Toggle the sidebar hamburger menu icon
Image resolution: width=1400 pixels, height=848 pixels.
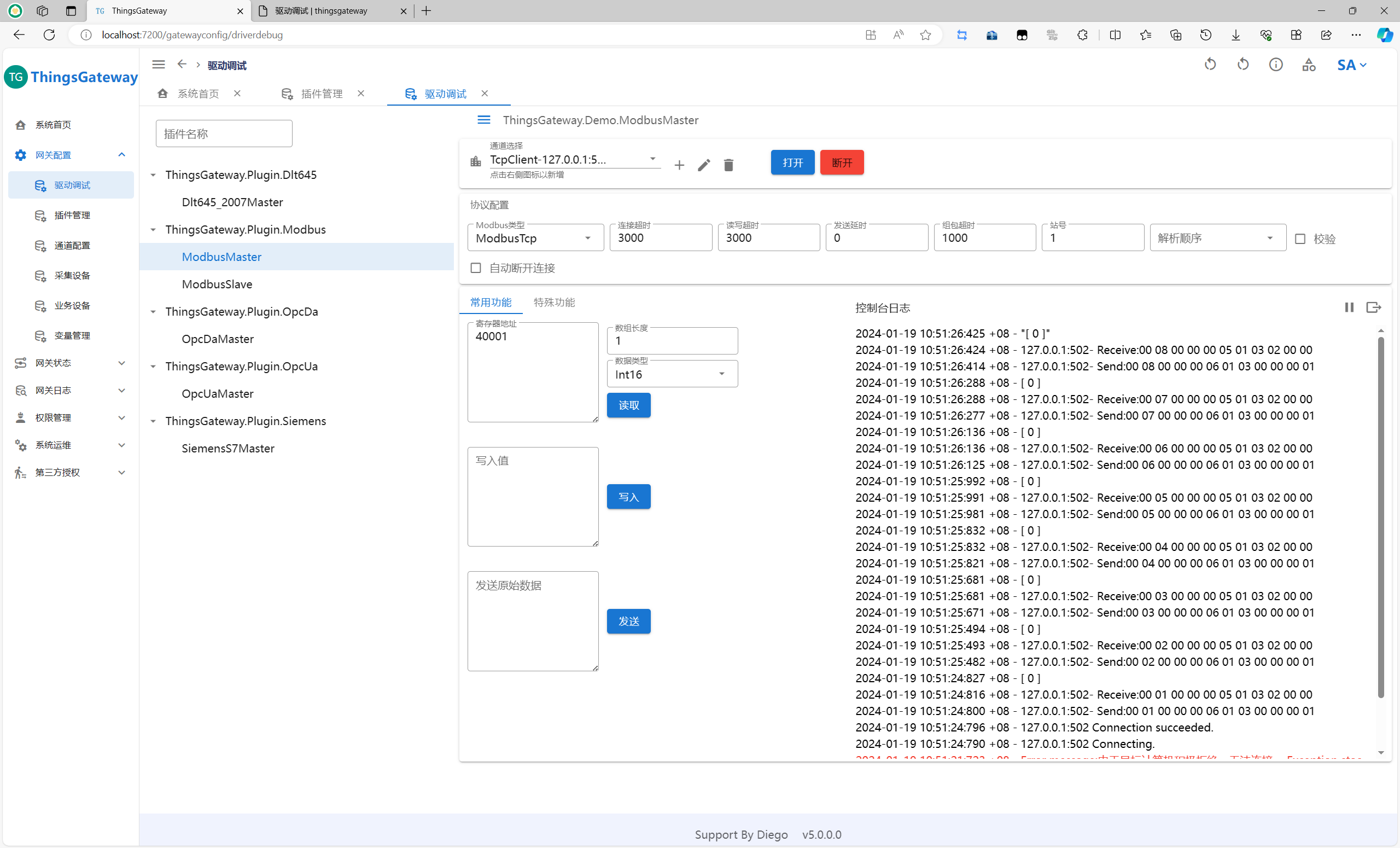coord(159,65)
